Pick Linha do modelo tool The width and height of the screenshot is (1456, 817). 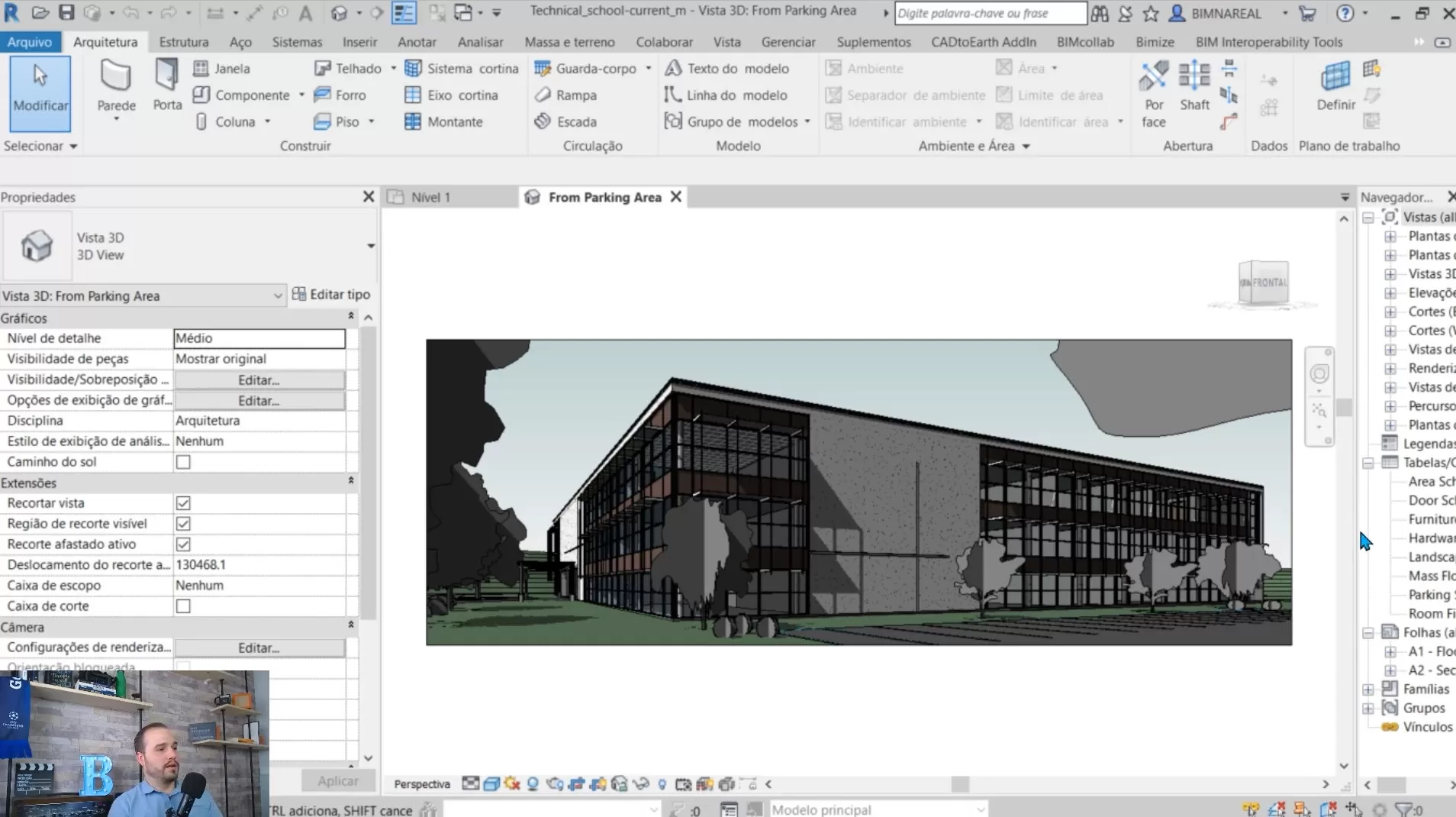(726, 95)
